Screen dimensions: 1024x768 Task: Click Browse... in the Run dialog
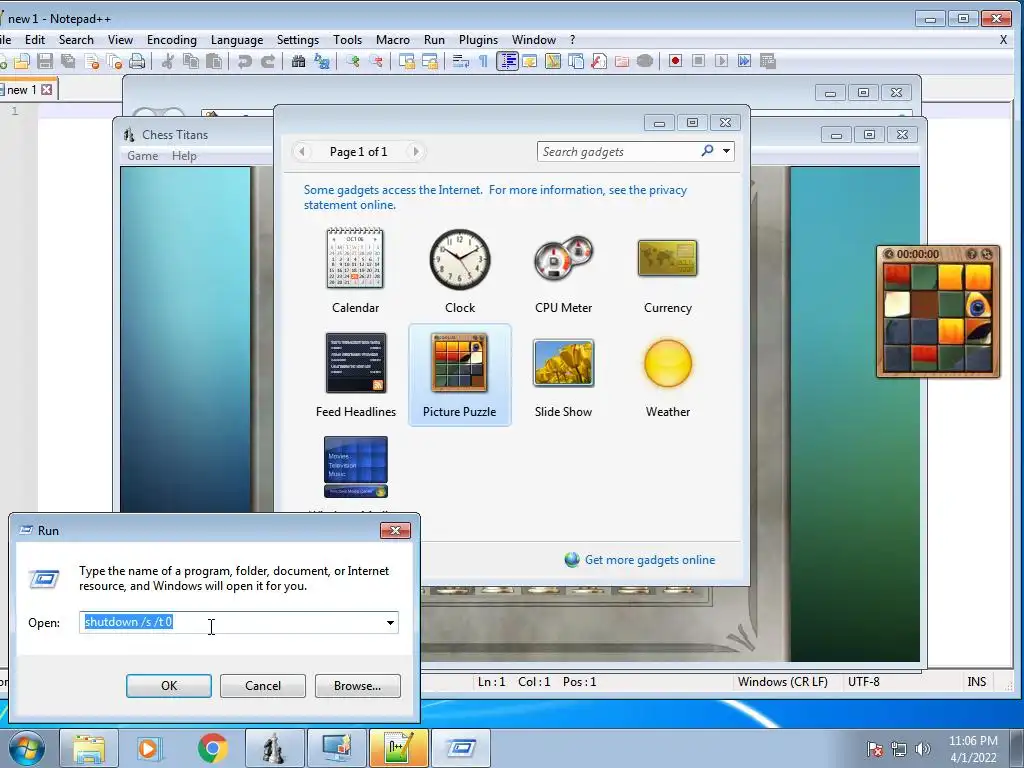tap(357, 686)
